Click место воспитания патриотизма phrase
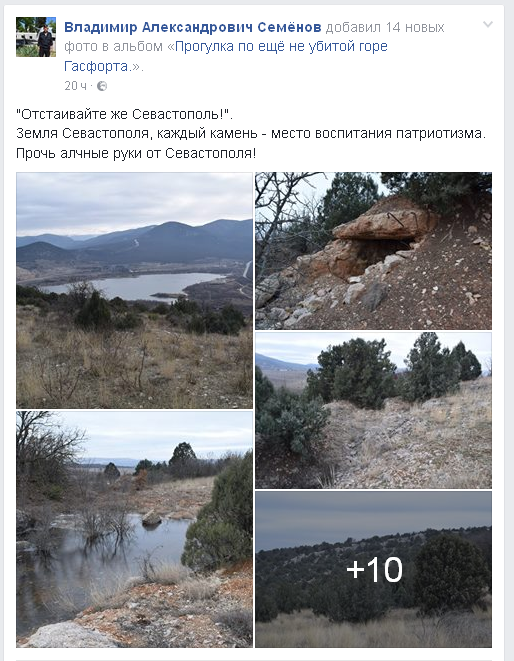 click(378, 134)
